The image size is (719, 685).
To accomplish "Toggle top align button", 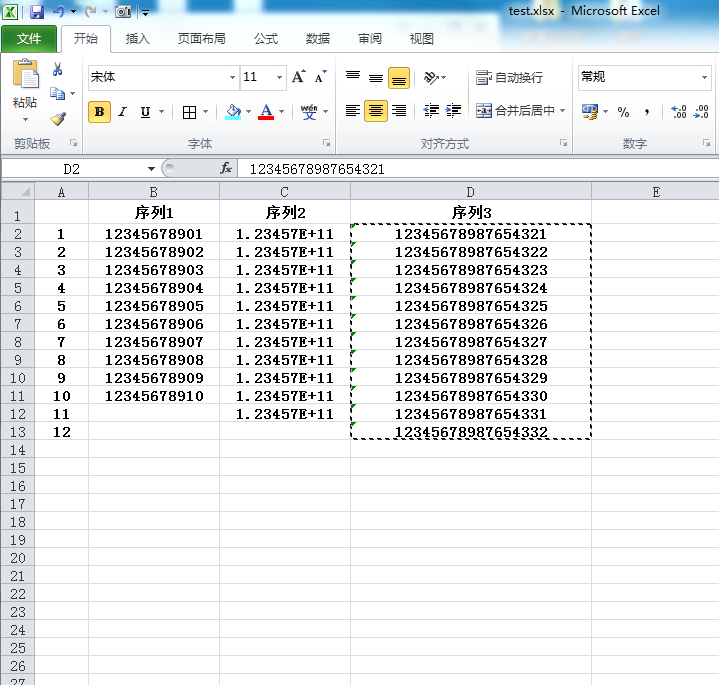I will (353, 77).
